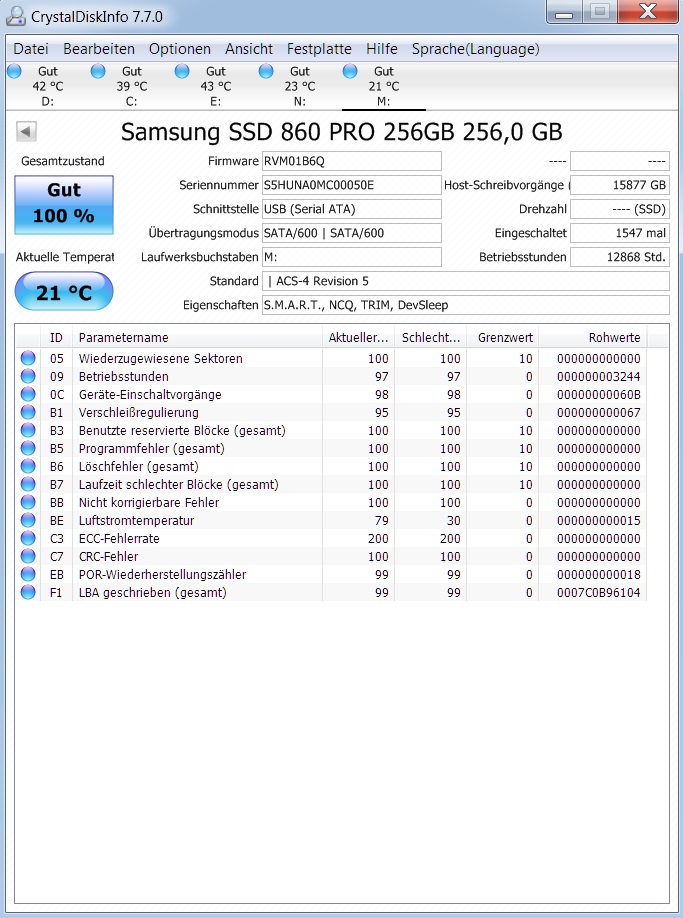Select the ECC-Fehlerrate parameter name

119,539
